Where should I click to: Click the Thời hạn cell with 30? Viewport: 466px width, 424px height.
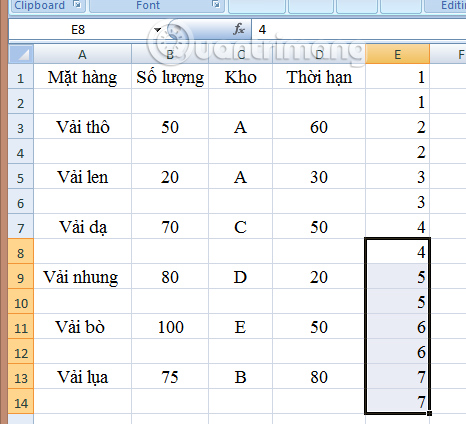tap(319, 176)
